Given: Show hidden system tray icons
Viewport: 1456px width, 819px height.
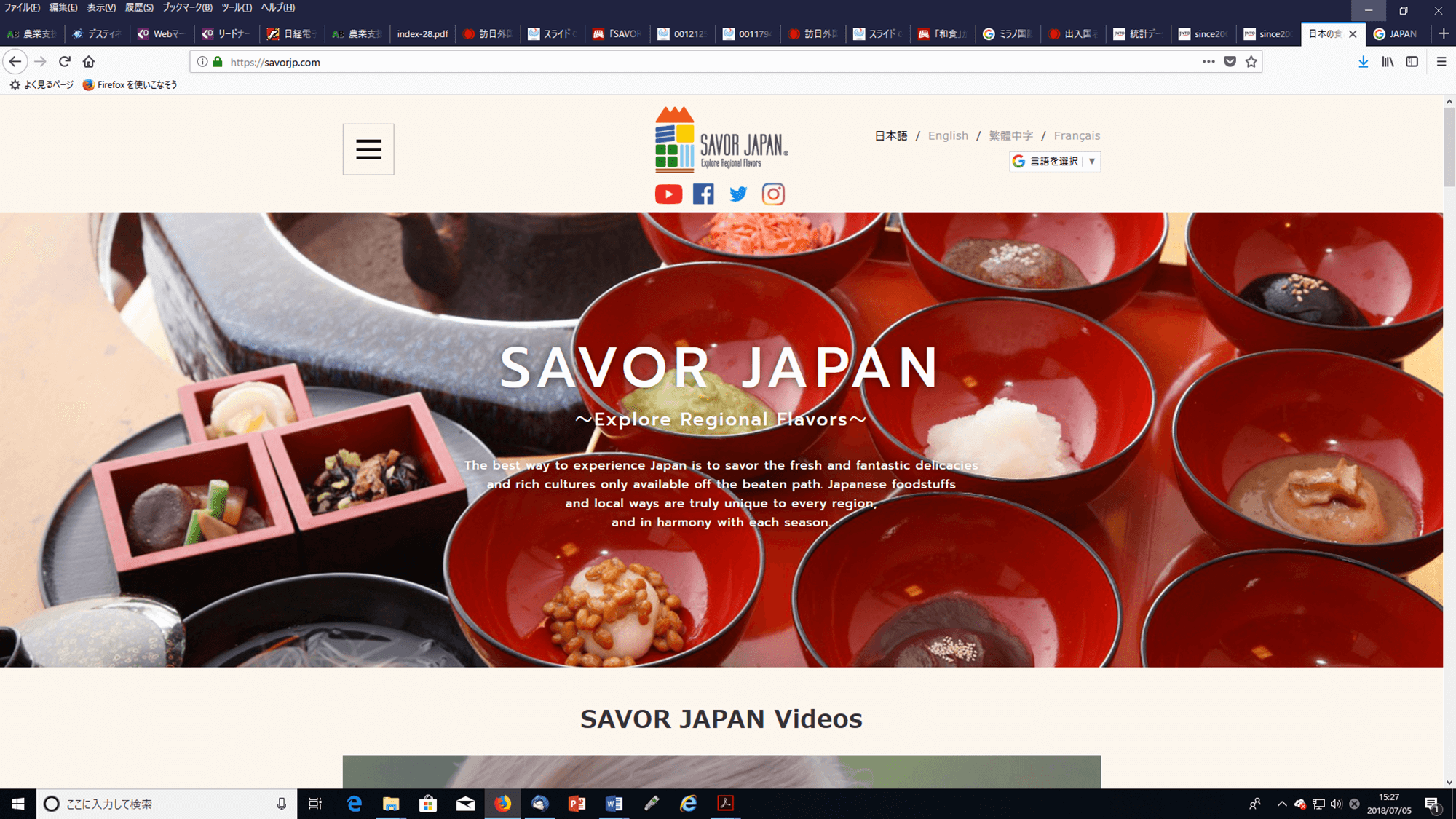Looking at the screenshot, I should tap(1281, 804).
